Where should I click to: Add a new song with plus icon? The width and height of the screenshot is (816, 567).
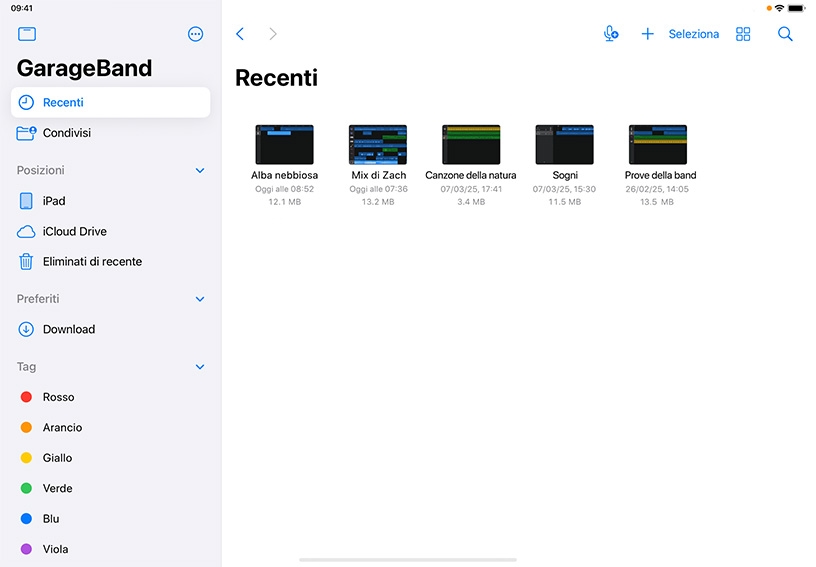tap(647, 34)
